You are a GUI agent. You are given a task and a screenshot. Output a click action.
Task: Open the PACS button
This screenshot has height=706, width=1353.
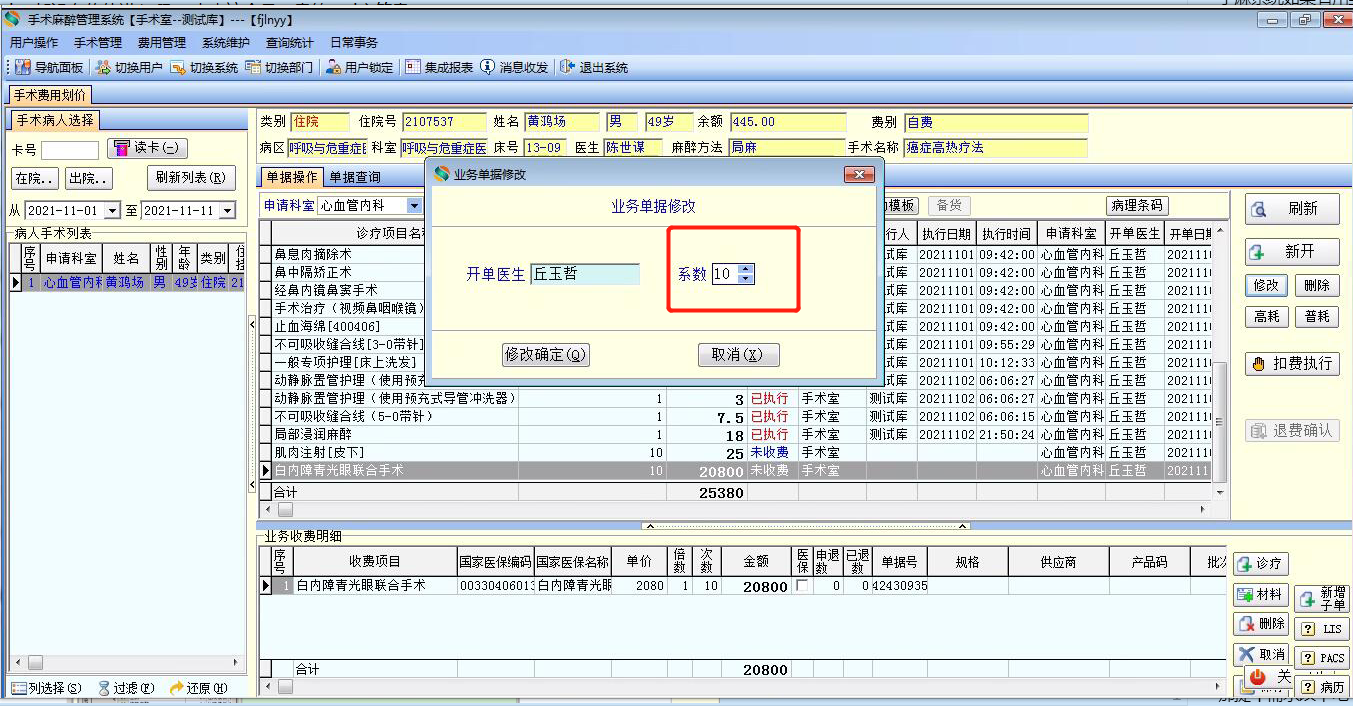(x=1322, y=658)
